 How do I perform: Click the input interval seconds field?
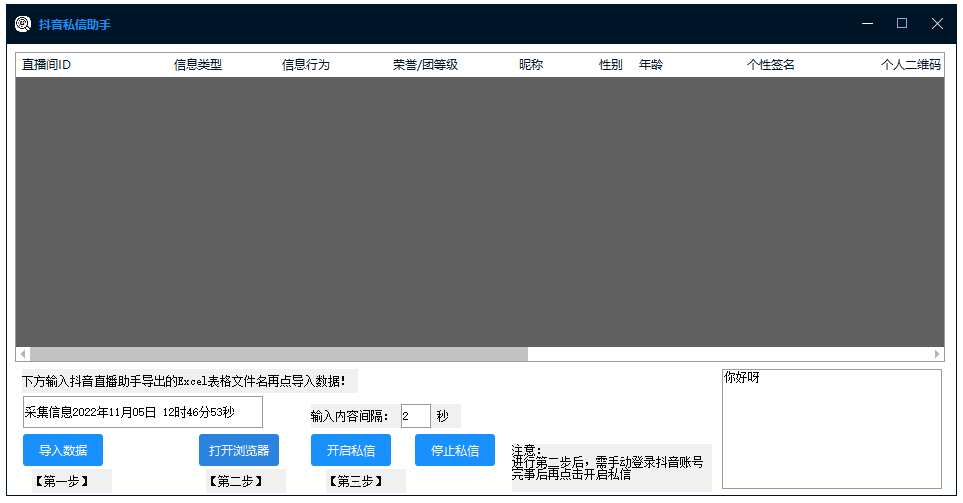point(415,416)
